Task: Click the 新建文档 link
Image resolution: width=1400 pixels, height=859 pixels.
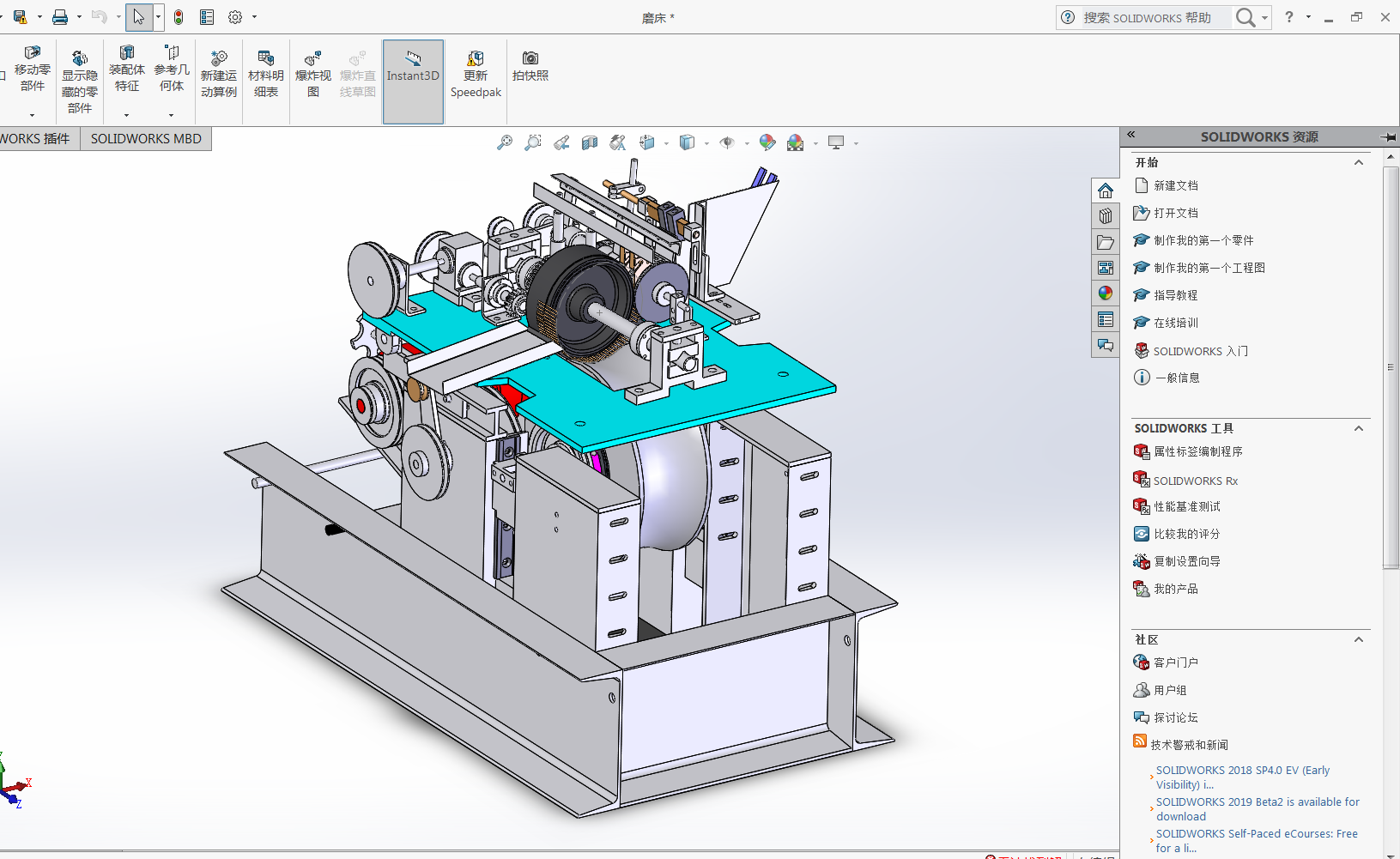Action: 1175,185
